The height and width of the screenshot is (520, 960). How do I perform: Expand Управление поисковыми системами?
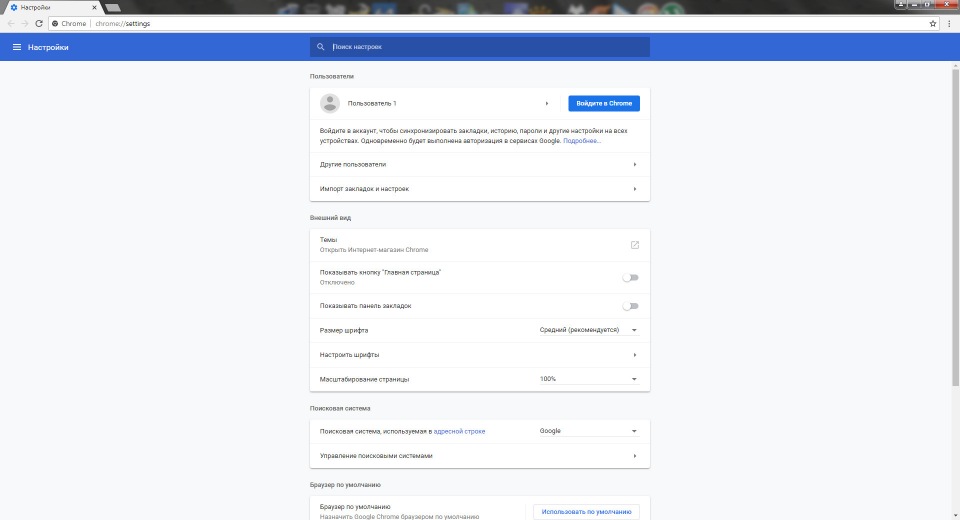coord(479,456)
